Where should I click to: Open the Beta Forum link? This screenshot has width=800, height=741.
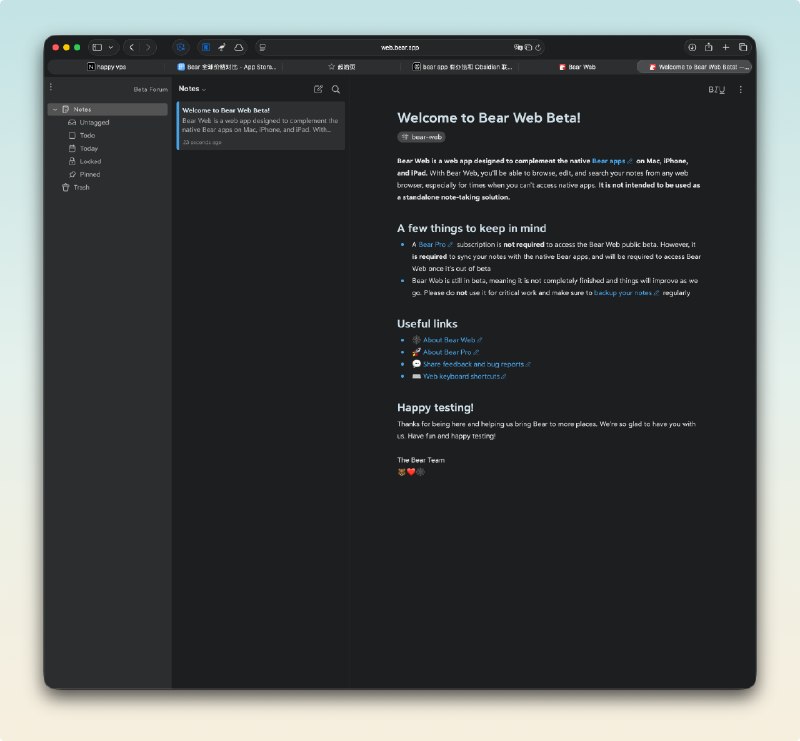(x=151, y=89)
